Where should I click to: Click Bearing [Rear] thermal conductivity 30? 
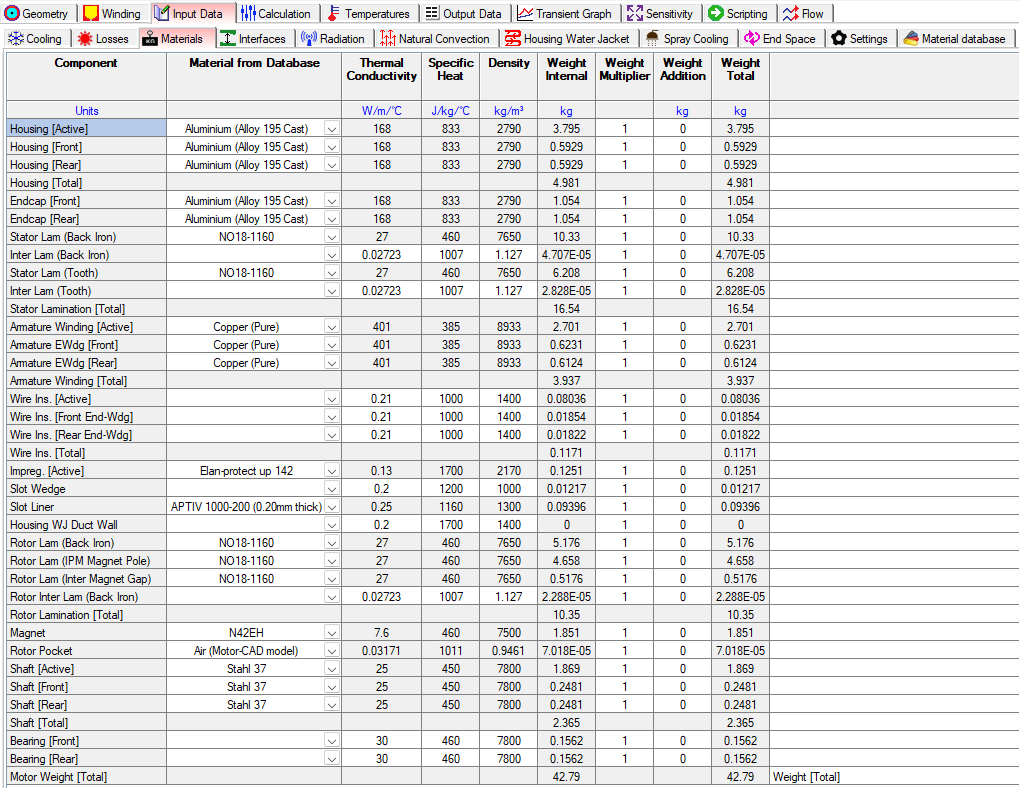pos(381,759)
